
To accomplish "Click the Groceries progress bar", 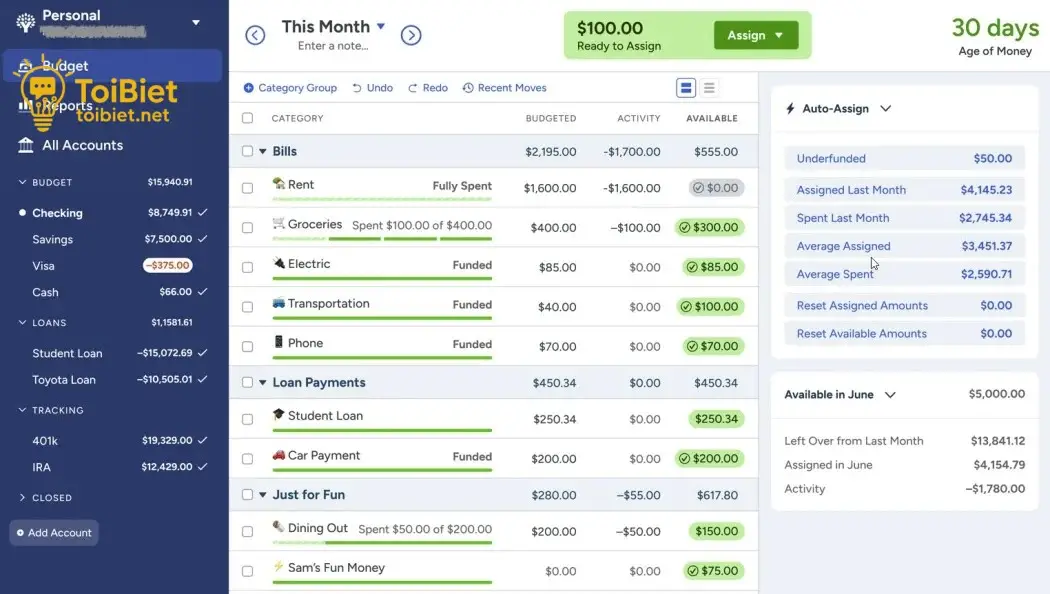I will click(382, 239).
